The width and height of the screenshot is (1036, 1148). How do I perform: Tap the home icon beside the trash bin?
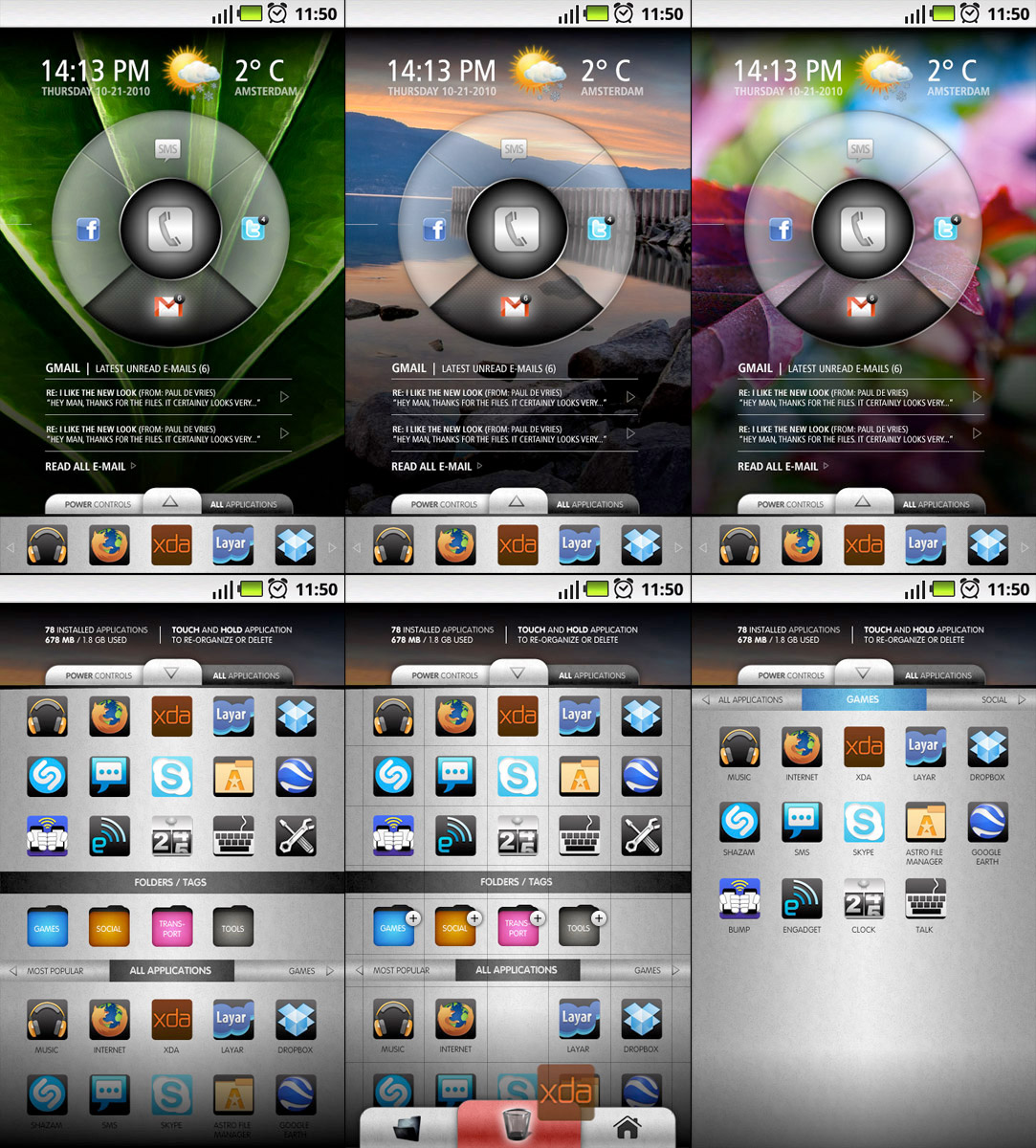click(x=628, y=1127)
